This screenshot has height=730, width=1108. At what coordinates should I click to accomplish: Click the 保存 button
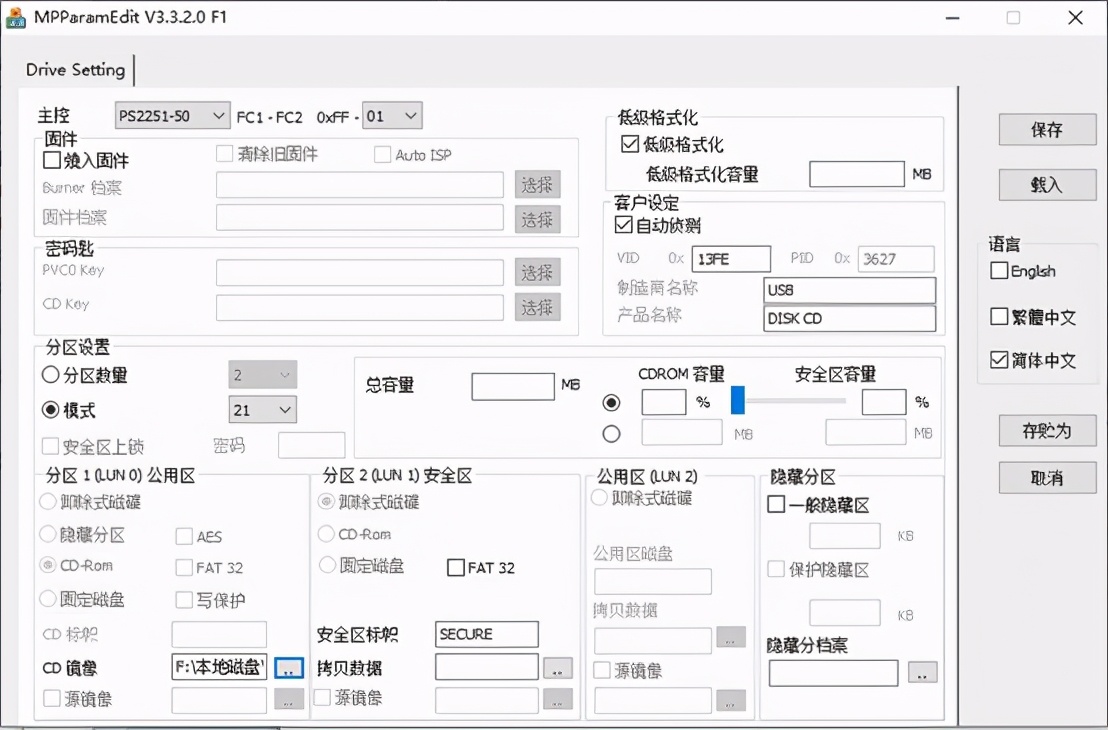[1046, 129]
